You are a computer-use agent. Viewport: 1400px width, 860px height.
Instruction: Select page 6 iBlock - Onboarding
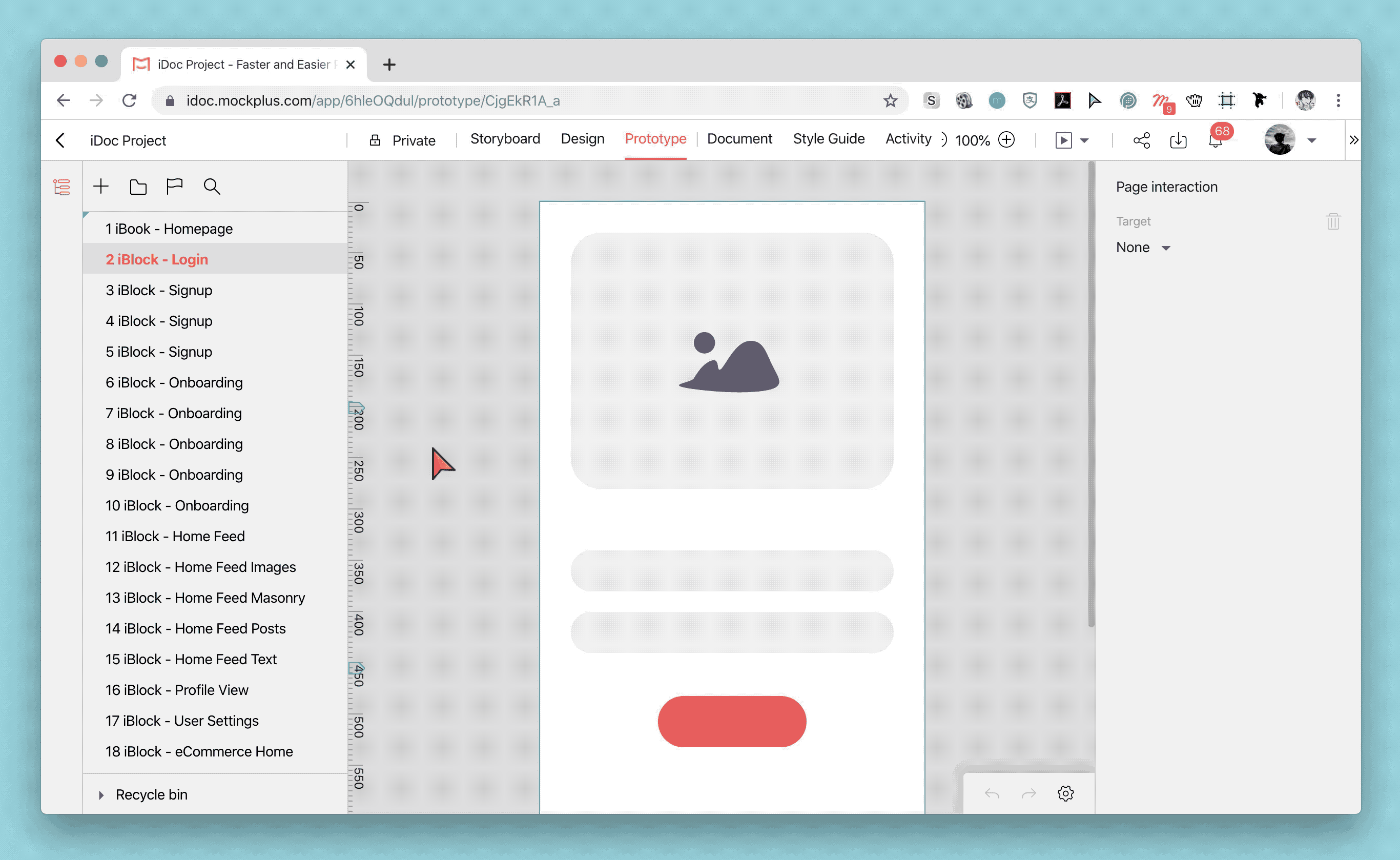[215, 382]
